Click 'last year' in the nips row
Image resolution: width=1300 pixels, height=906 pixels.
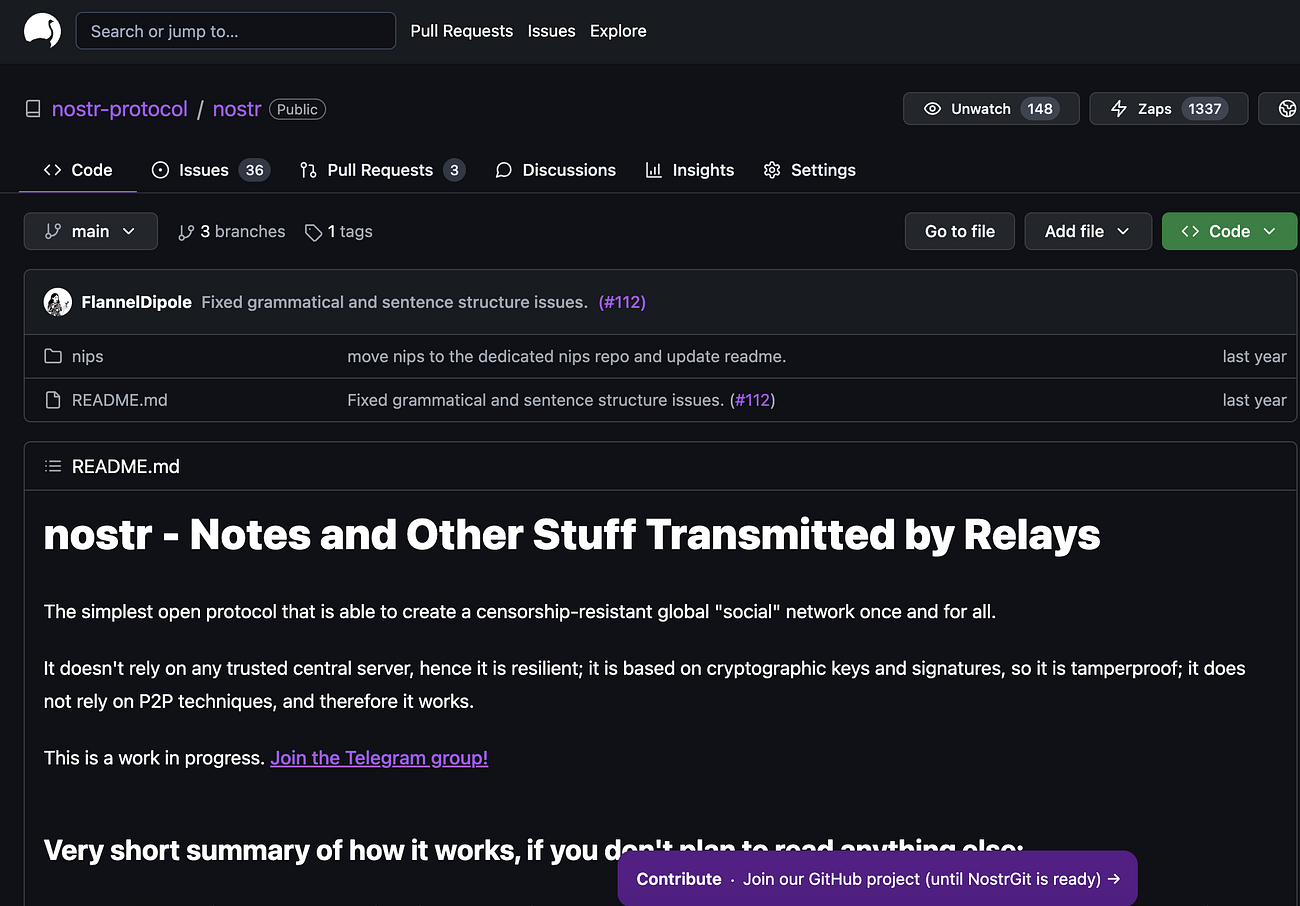(x=1254, y=356)
